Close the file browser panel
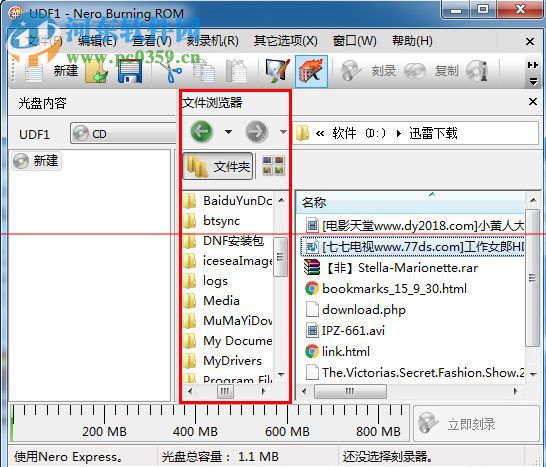This screenshot has width=546, height=467. pyautogui.click(x=533, y=102)
